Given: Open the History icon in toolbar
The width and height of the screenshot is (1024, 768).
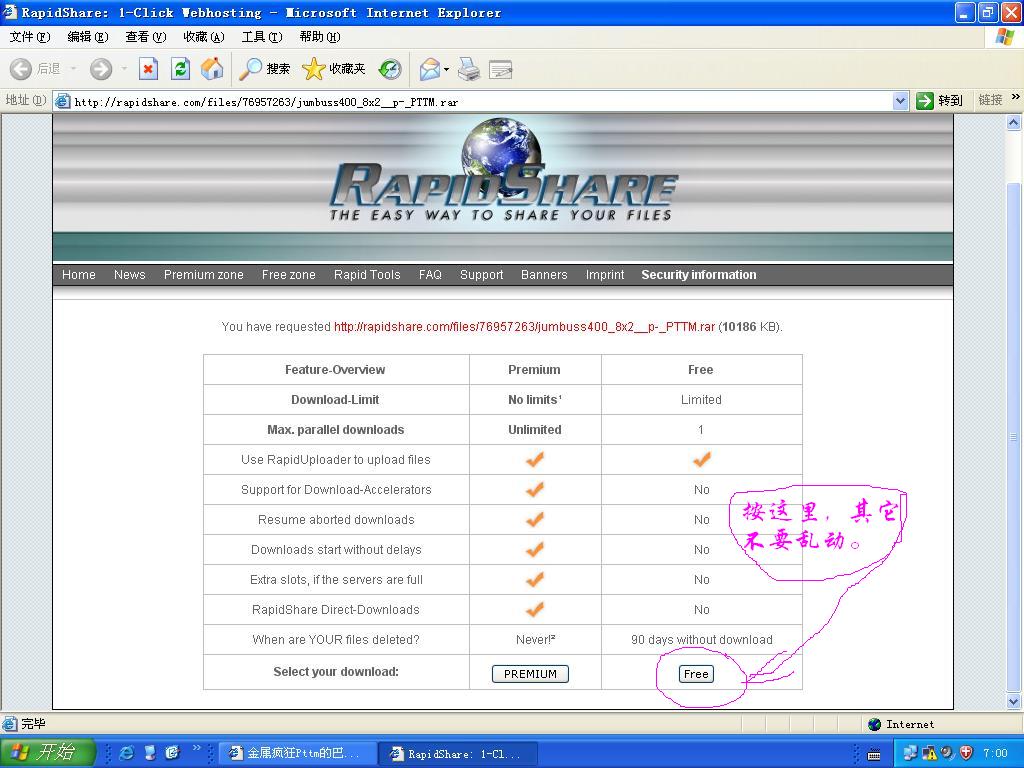Looking at the screenshot, I should [x=390, y=69].
